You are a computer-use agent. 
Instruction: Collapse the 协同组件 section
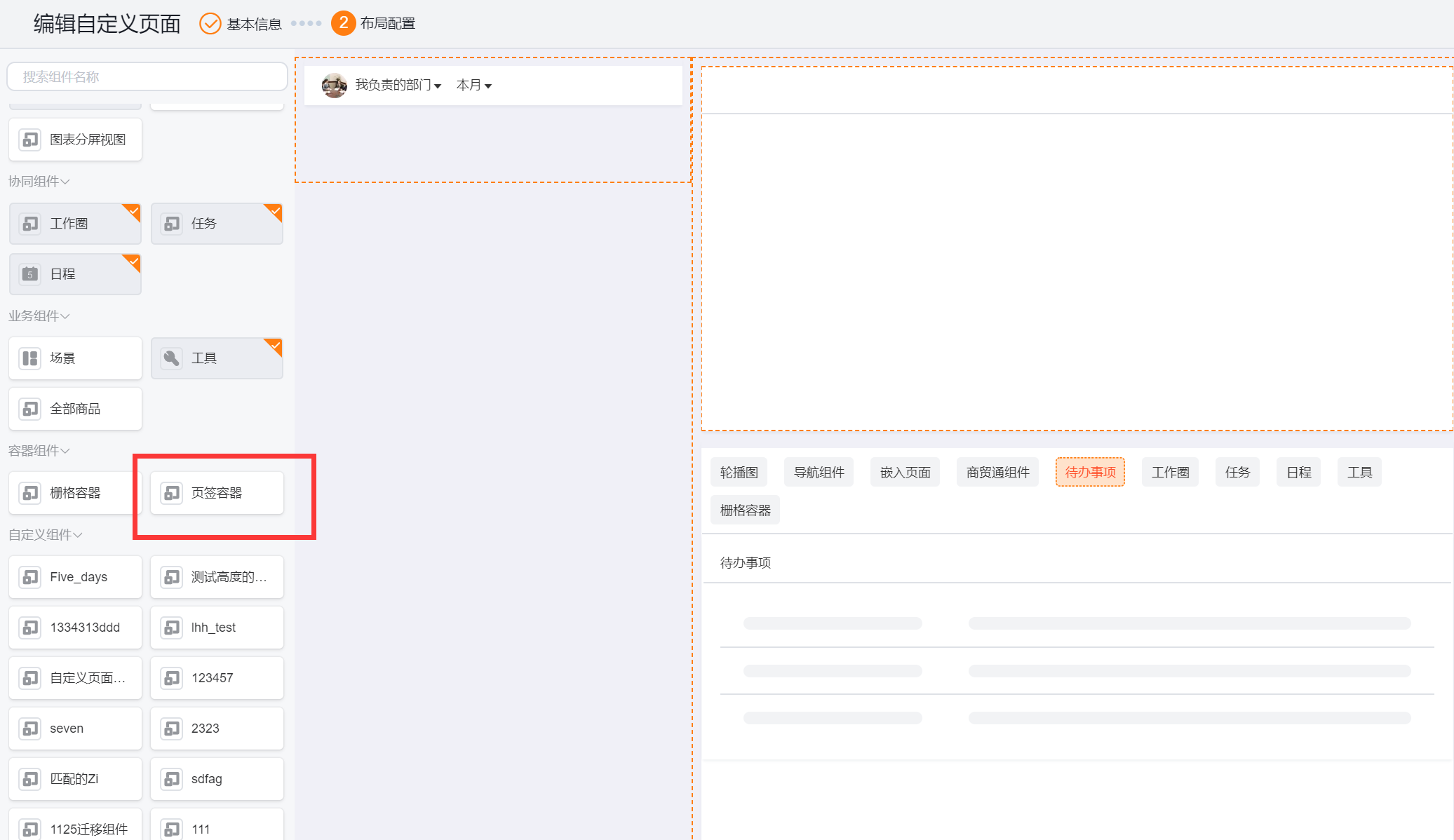39,182
